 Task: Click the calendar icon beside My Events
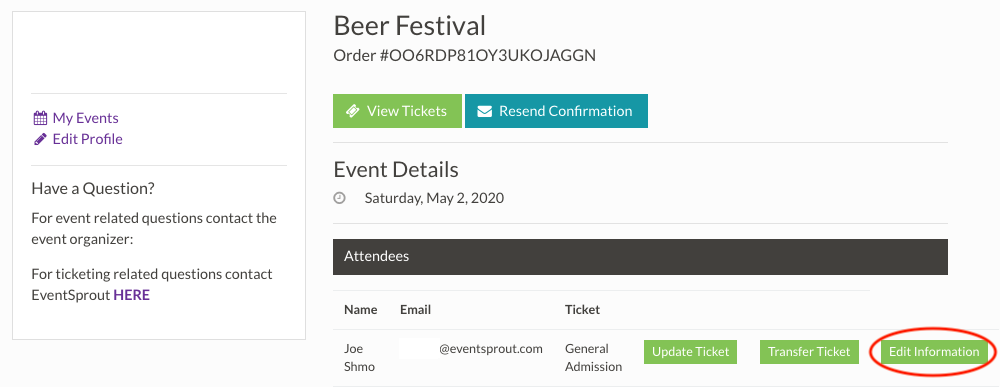tap(40, 118)
